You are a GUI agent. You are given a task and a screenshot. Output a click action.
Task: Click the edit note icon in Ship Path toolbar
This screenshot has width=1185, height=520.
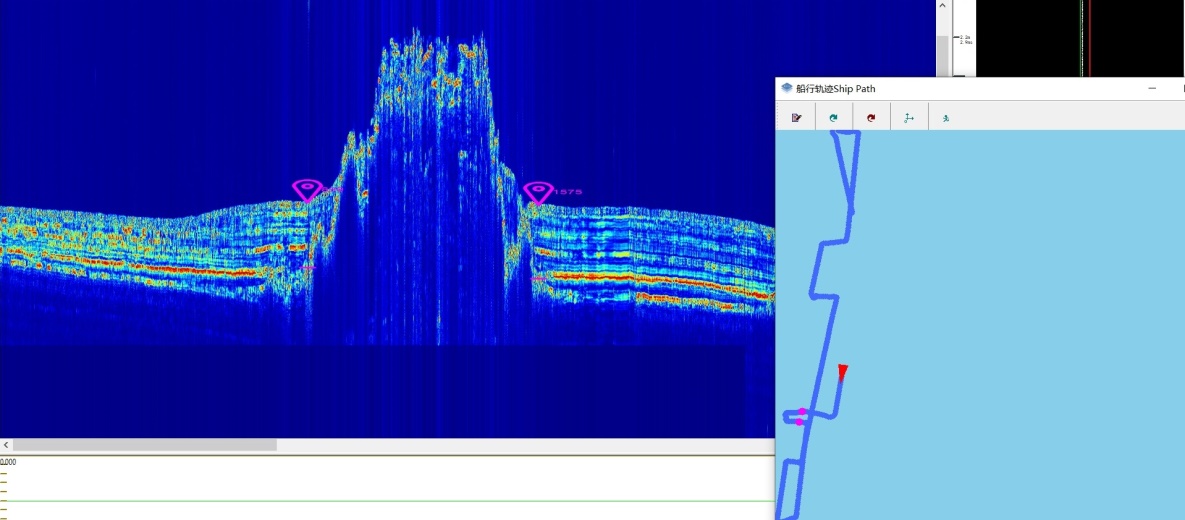pyautogui.click(x=796, y=118)
